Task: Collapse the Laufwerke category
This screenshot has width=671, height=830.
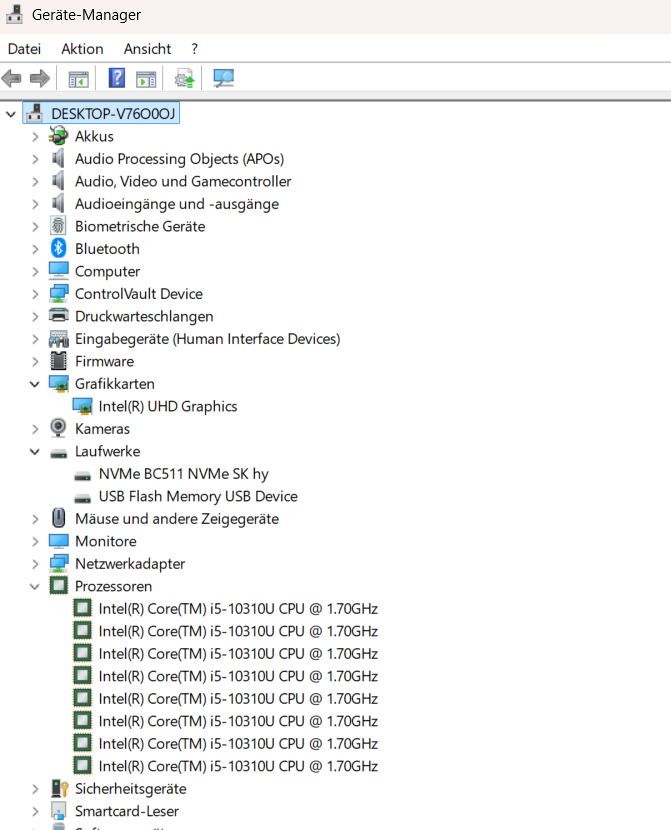Action: [x=35, y=452]
